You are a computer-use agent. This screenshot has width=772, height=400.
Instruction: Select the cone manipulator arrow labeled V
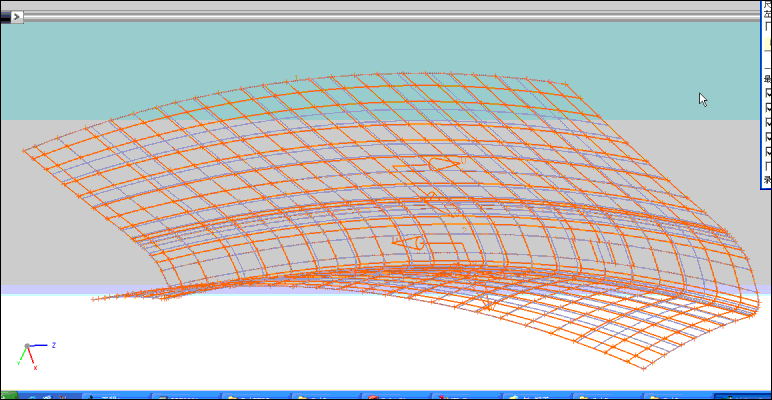pos(408,242)
